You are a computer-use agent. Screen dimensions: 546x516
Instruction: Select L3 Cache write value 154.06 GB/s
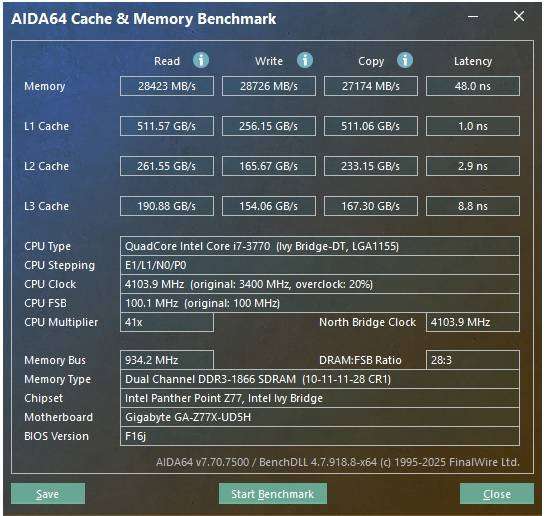[x=269, y=206]
